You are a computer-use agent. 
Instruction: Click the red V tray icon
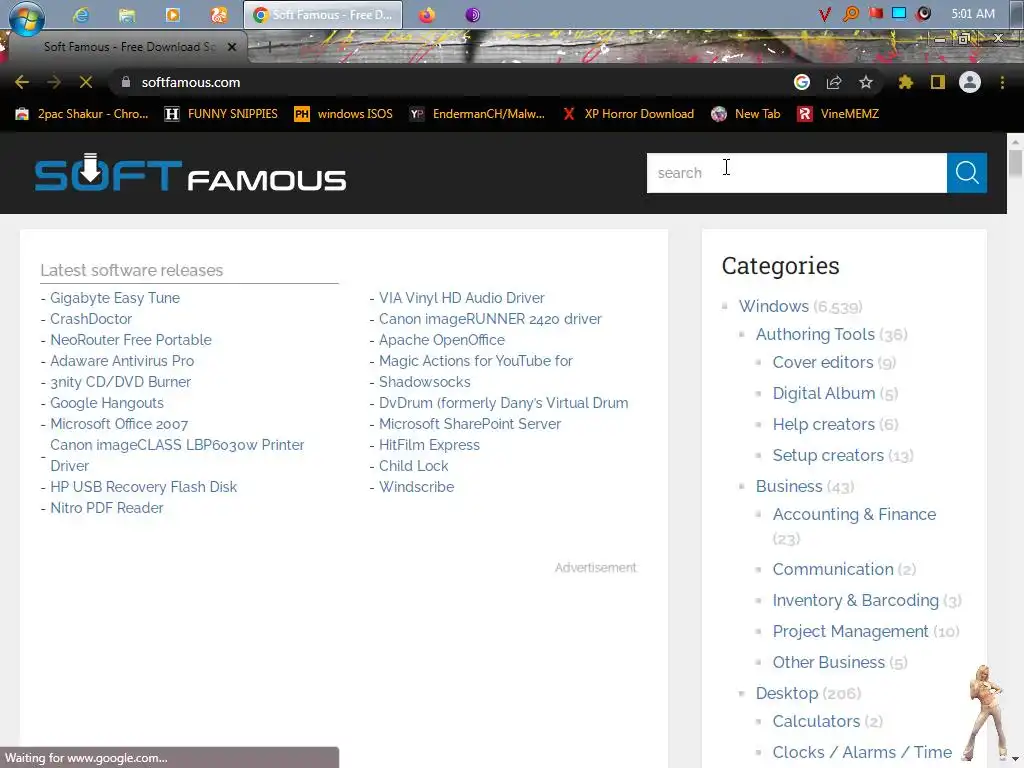point(825,14)
